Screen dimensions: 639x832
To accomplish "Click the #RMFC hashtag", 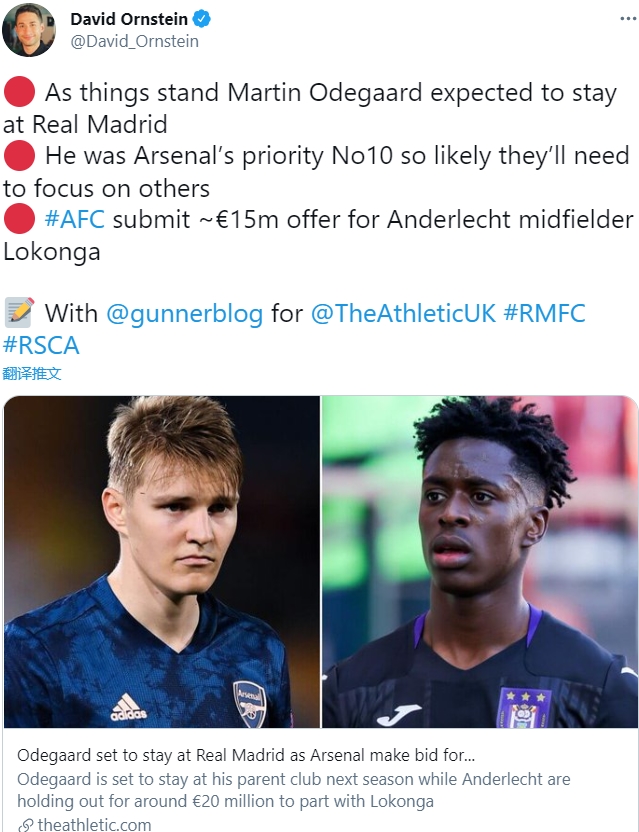I will 544,313.
